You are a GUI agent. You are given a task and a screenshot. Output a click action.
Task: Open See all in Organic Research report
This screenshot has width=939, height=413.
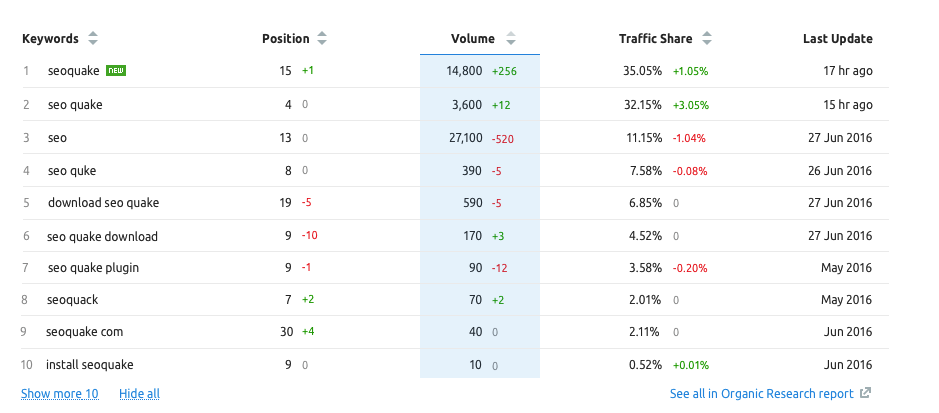[x=762, y=394]
